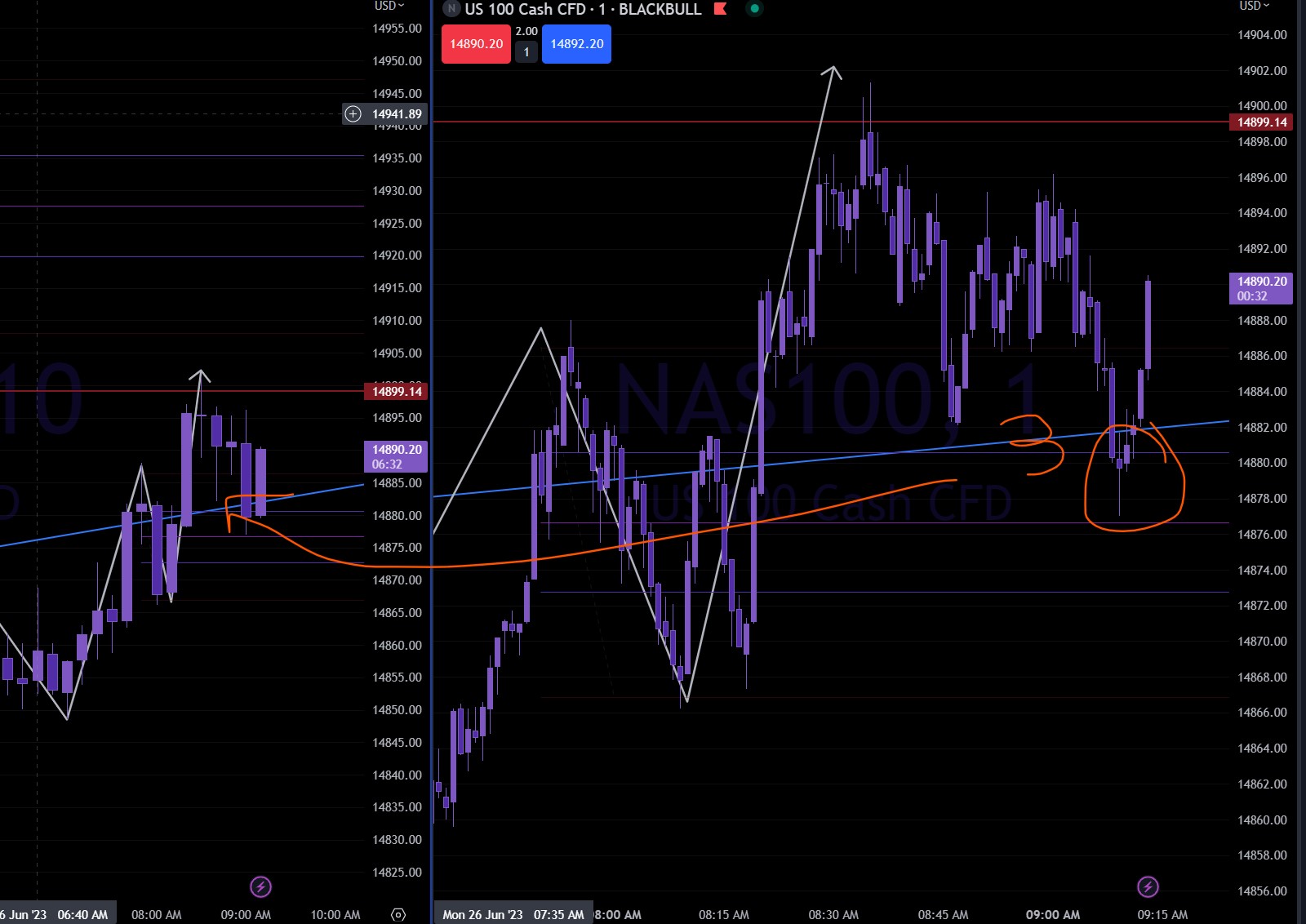Click 14896.00 on the right price scale

pyautogui.click(x=1262, y=178)
